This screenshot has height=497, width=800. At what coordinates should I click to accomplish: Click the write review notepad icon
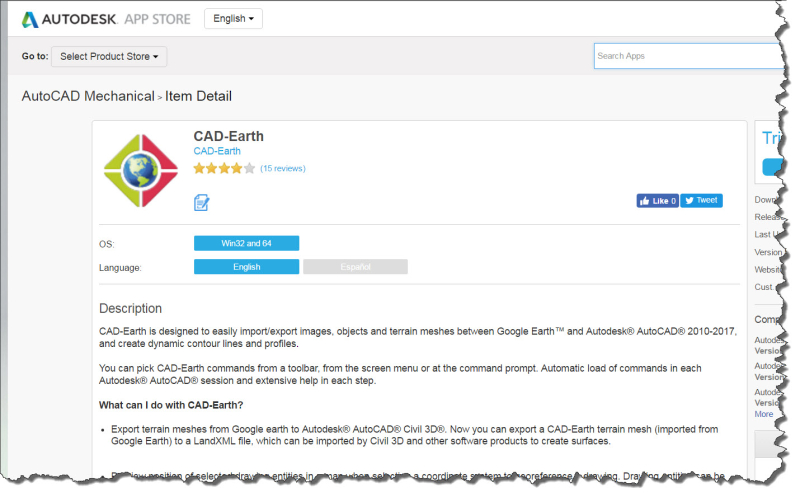[202, 203]
